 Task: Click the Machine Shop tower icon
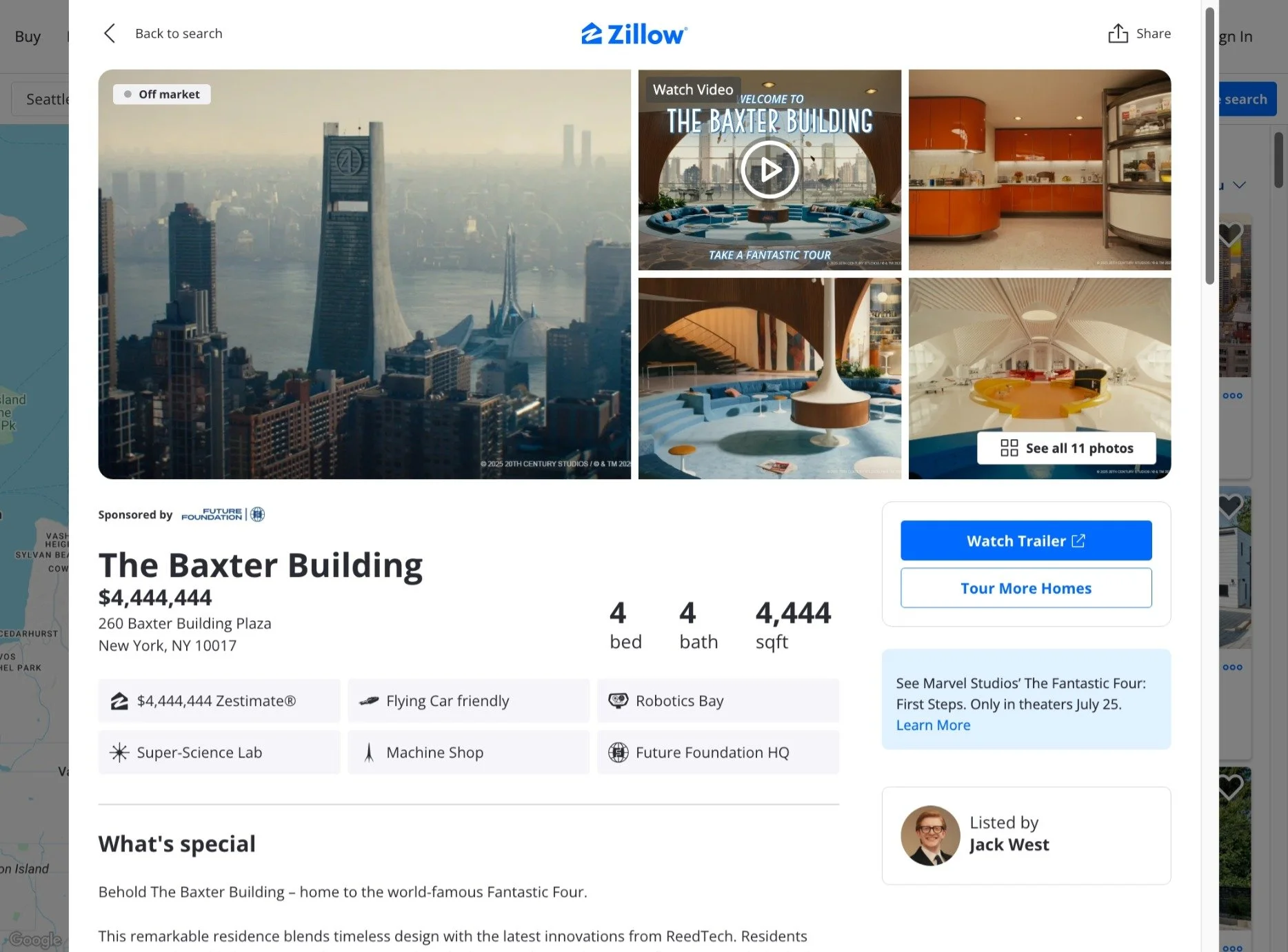click(x=369, y=753)
